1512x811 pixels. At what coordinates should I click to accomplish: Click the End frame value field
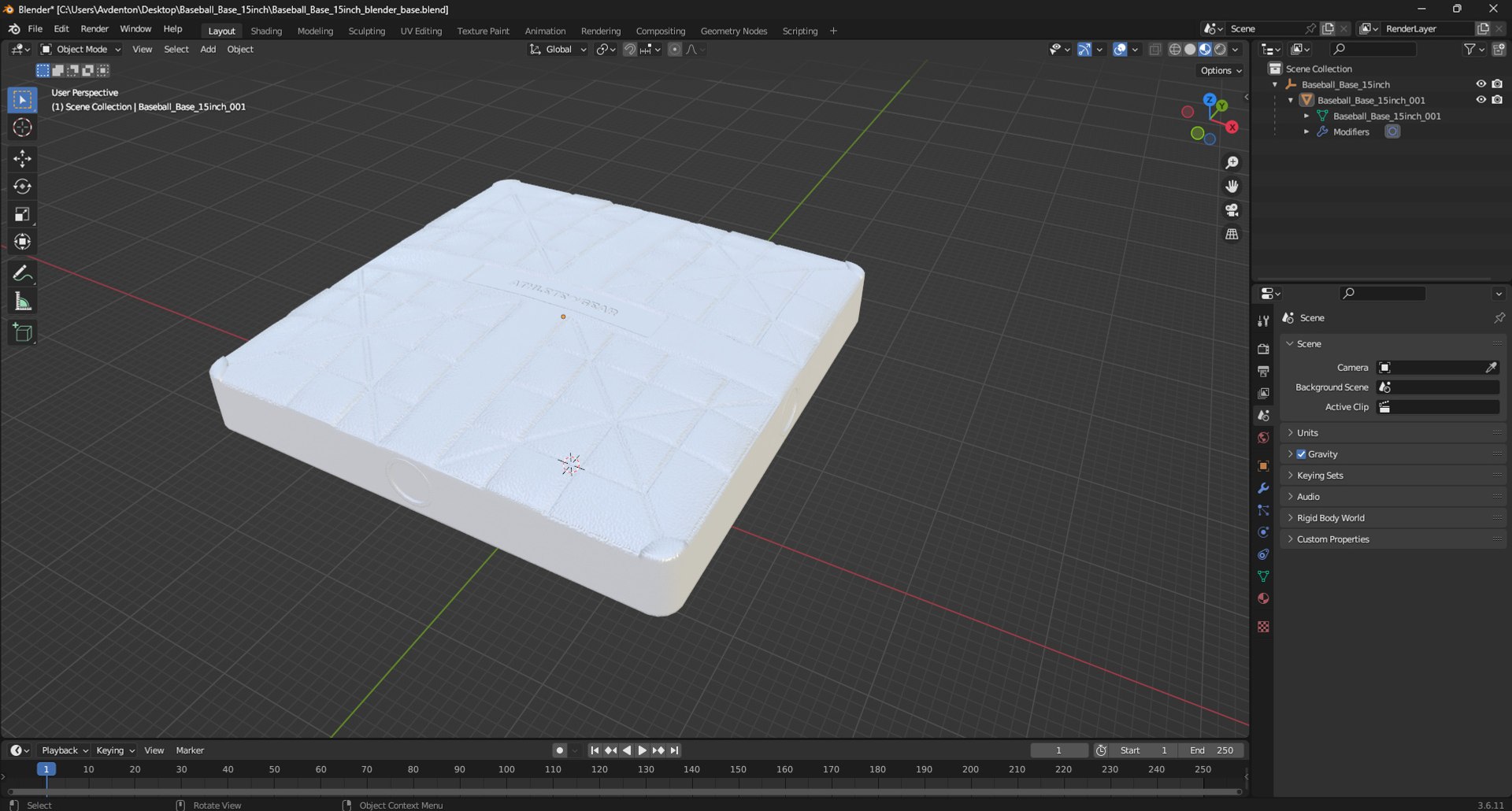(x=1212, y=750)
